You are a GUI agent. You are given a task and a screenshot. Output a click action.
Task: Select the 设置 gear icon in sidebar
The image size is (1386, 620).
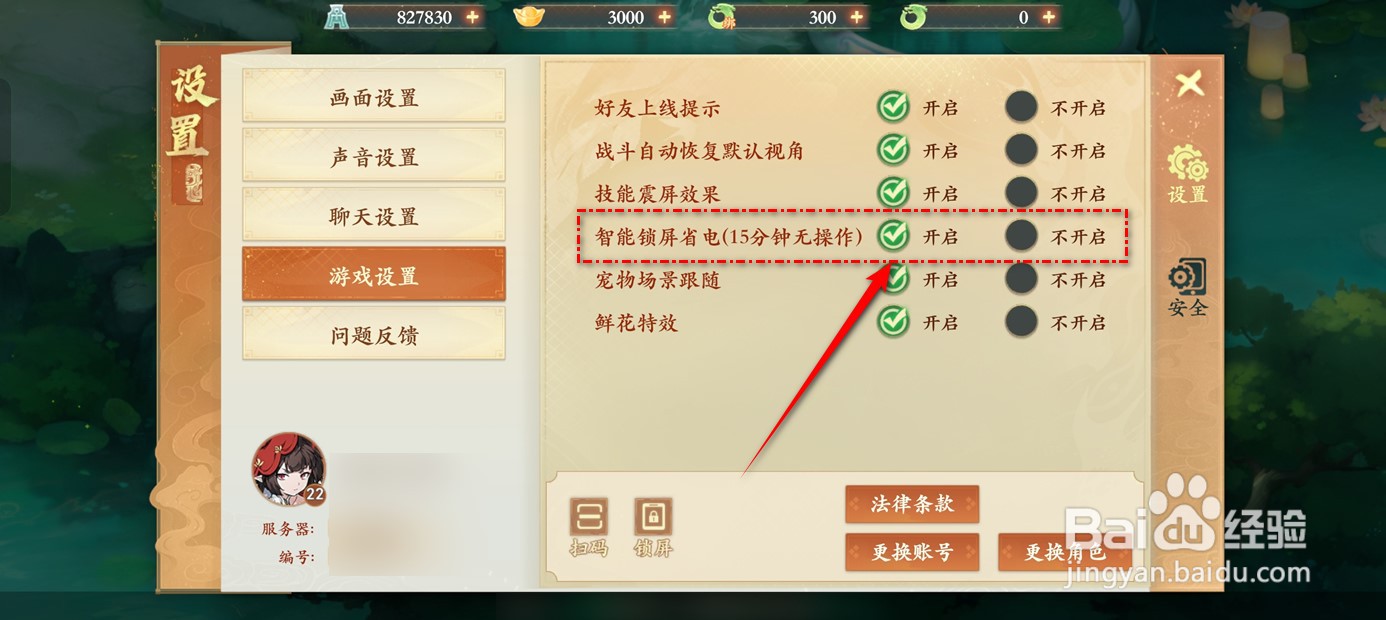[1188, 164]
